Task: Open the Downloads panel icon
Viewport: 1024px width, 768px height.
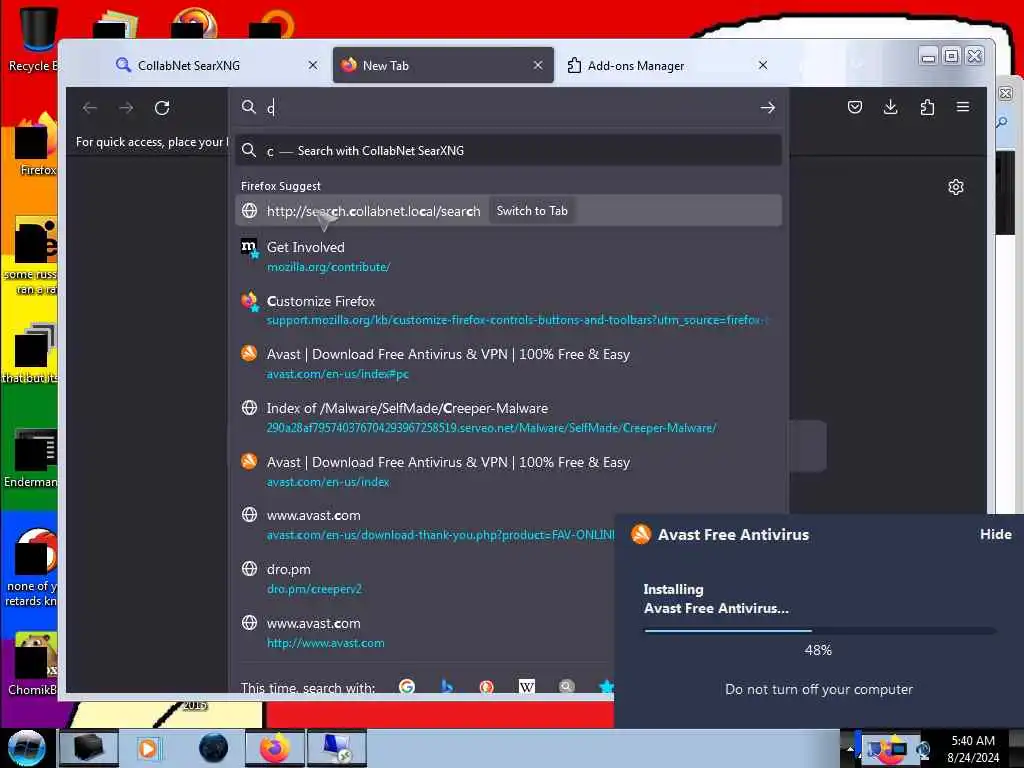Action: [890, 107]
